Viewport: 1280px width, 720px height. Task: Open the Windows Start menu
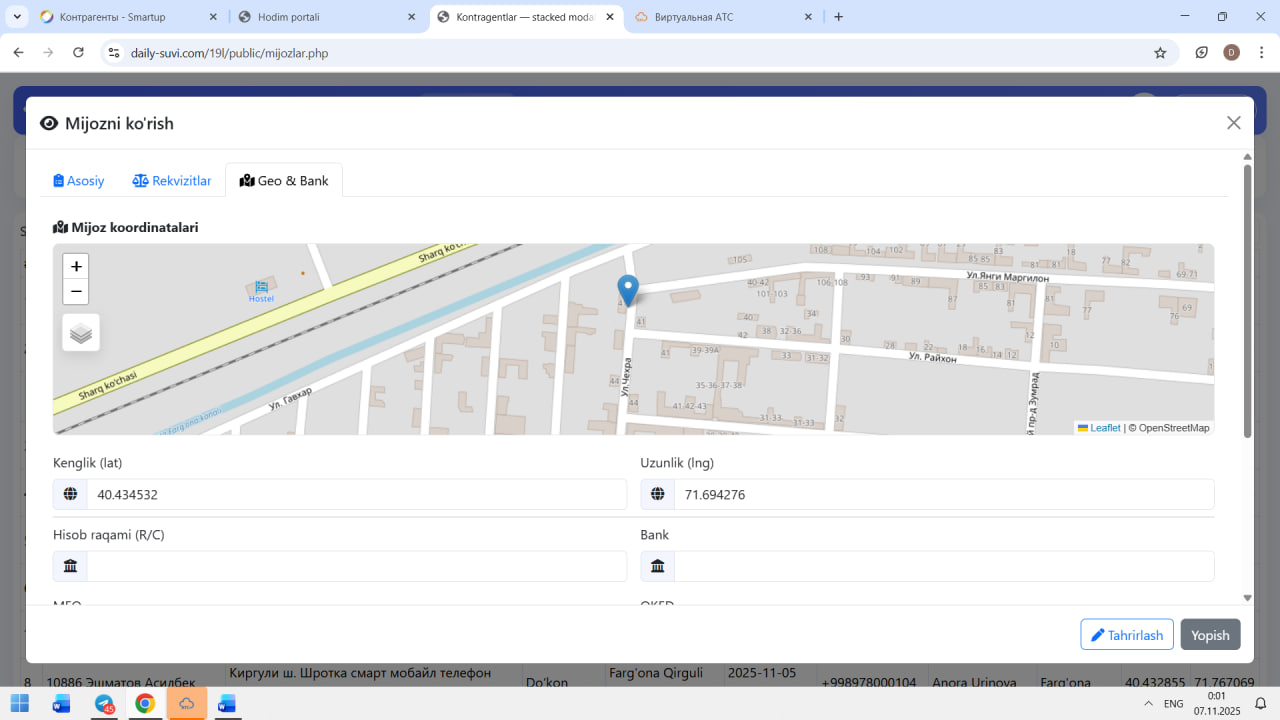click(20, 704)
